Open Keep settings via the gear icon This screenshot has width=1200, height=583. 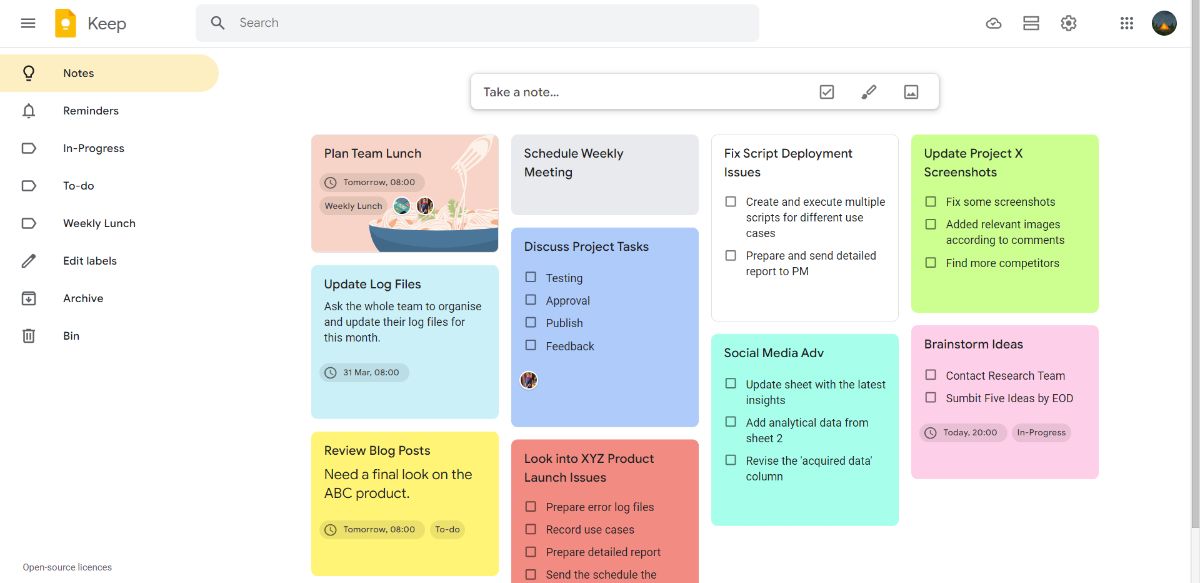pyautogui.click(x=1068, y=22)
